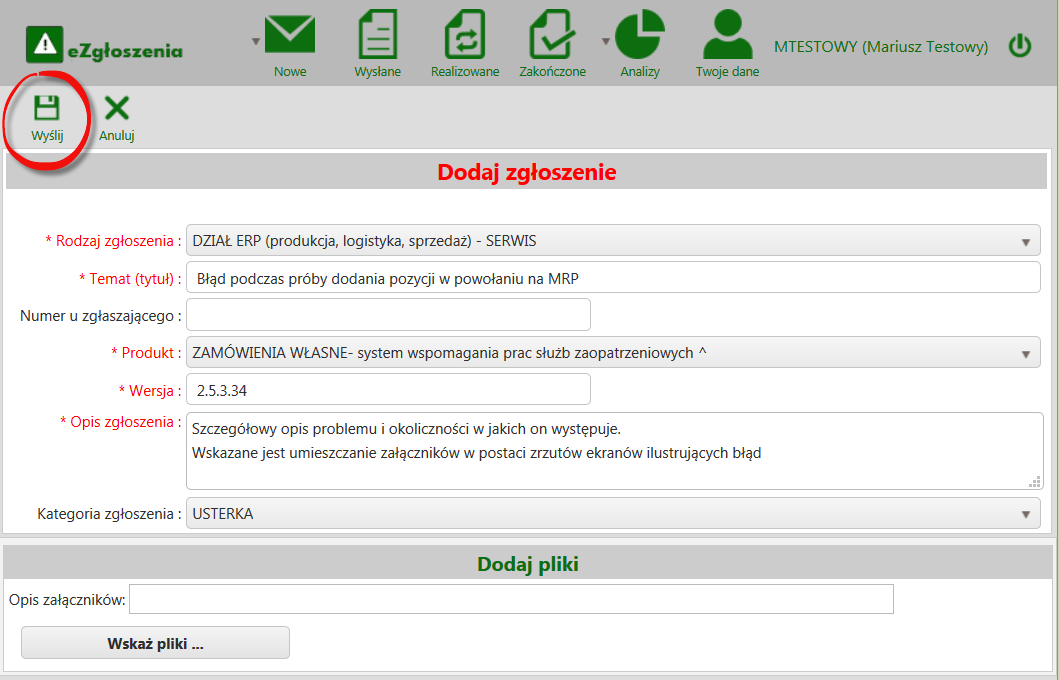Viewport: 1059px width, 680px height.
Task: Open Zakończone completed icon
Action: coord(552,34)
